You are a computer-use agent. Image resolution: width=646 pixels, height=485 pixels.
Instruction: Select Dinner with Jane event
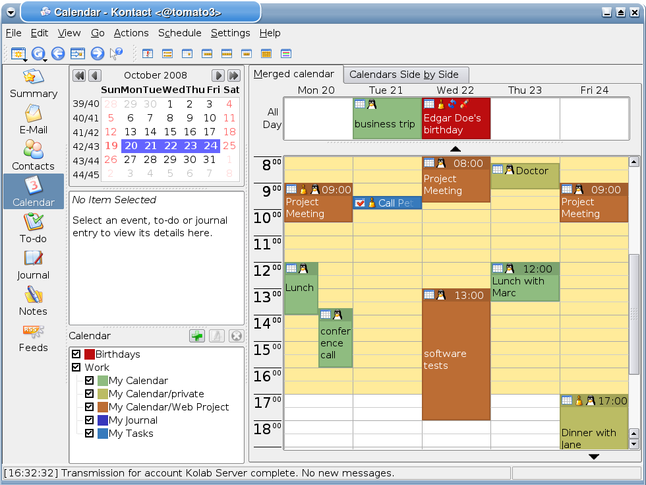pyautogui.click(x=594, y=422)
